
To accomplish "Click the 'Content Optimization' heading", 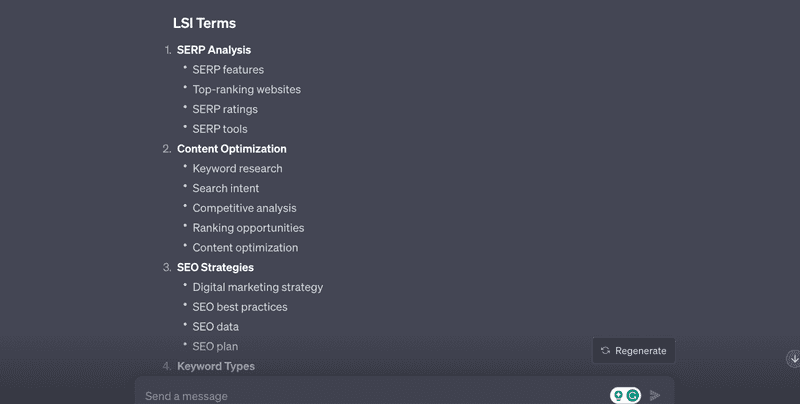I will click(232, 149).
